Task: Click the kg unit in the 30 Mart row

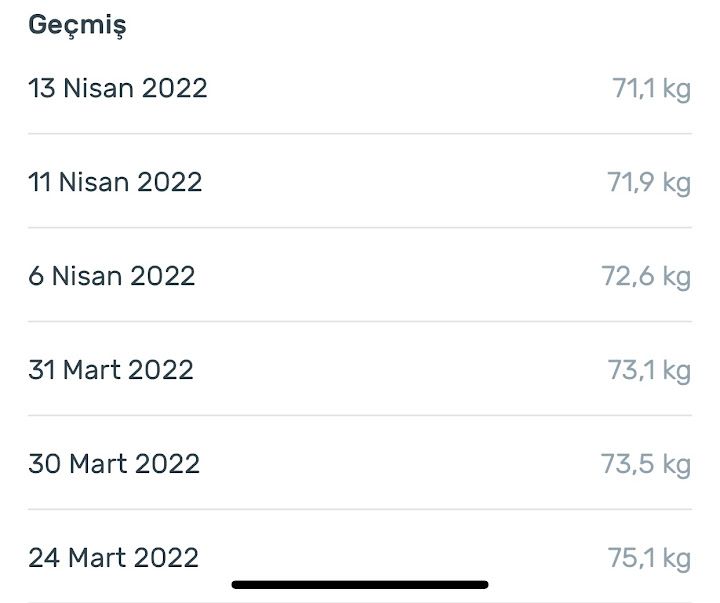Action: click(x=676, y=464)
